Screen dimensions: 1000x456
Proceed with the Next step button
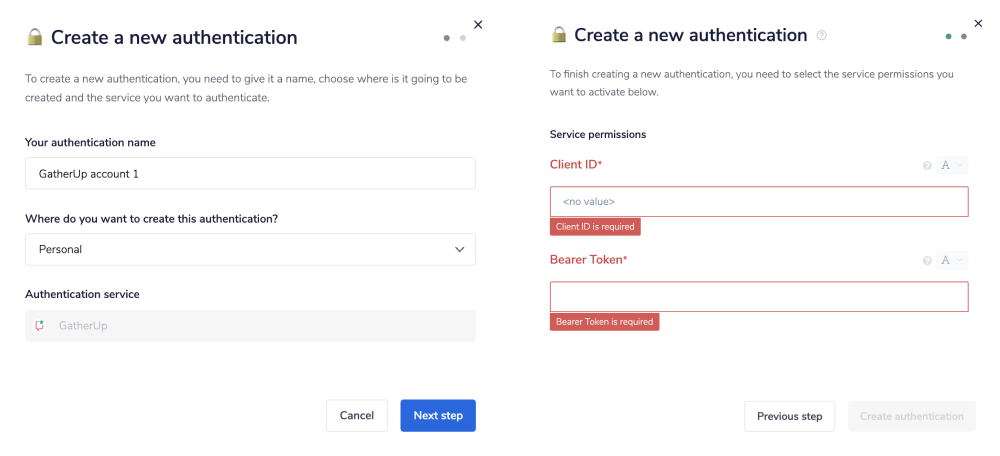click(x=438, y=416)
